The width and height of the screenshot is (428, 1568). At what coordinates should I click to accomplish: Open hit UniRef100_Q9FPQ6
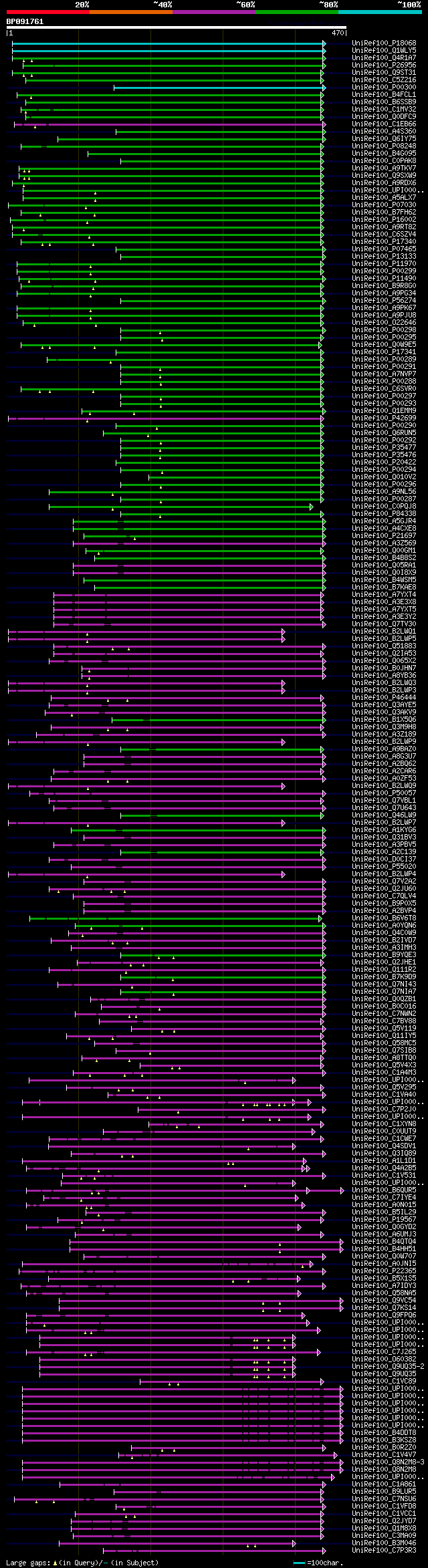click(384, 1315)
